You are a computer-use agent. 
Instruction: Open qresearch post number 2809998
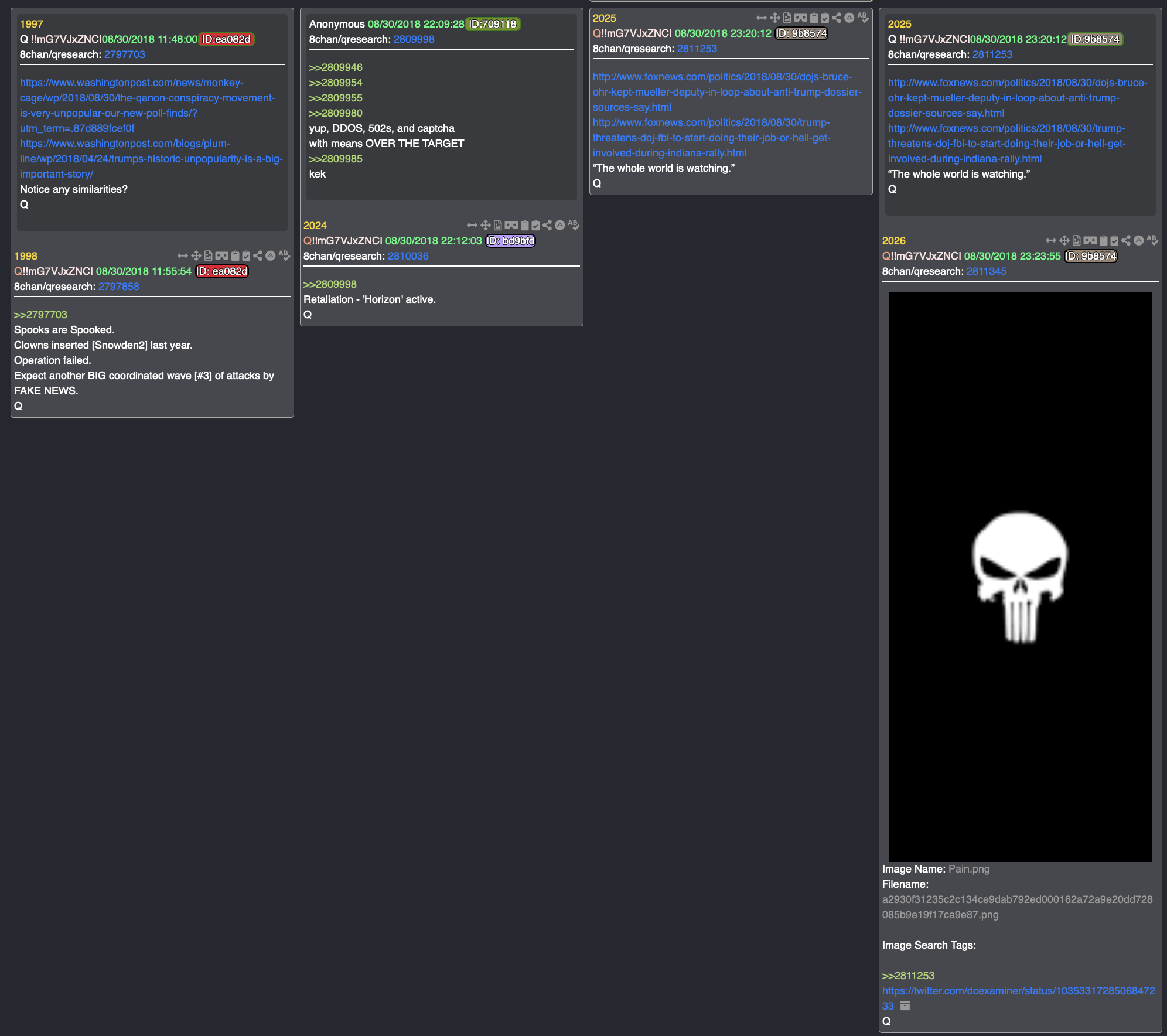[414, 39]
